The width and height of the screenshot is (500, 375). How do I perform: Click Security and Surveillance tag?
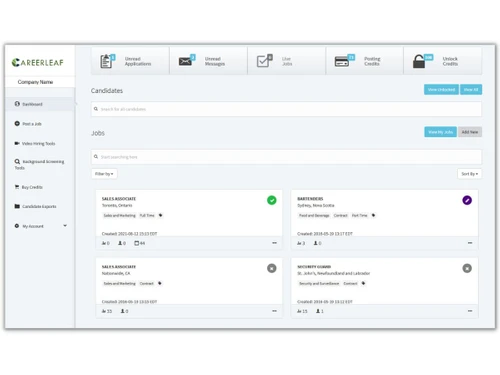(x=319, y=284)
